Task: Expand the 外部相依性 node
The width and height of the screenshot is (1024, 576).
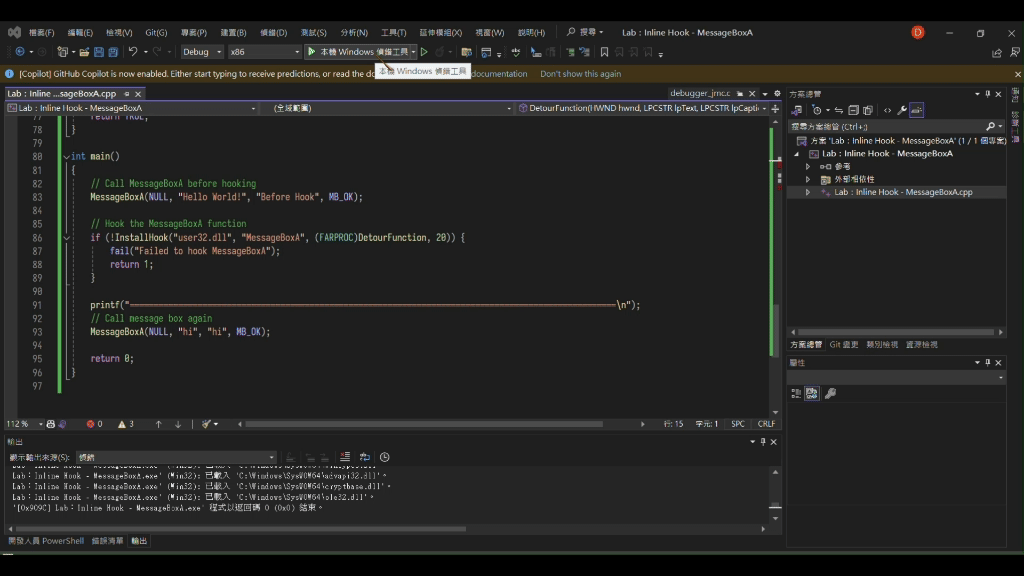Action: [x=808, y=179]
